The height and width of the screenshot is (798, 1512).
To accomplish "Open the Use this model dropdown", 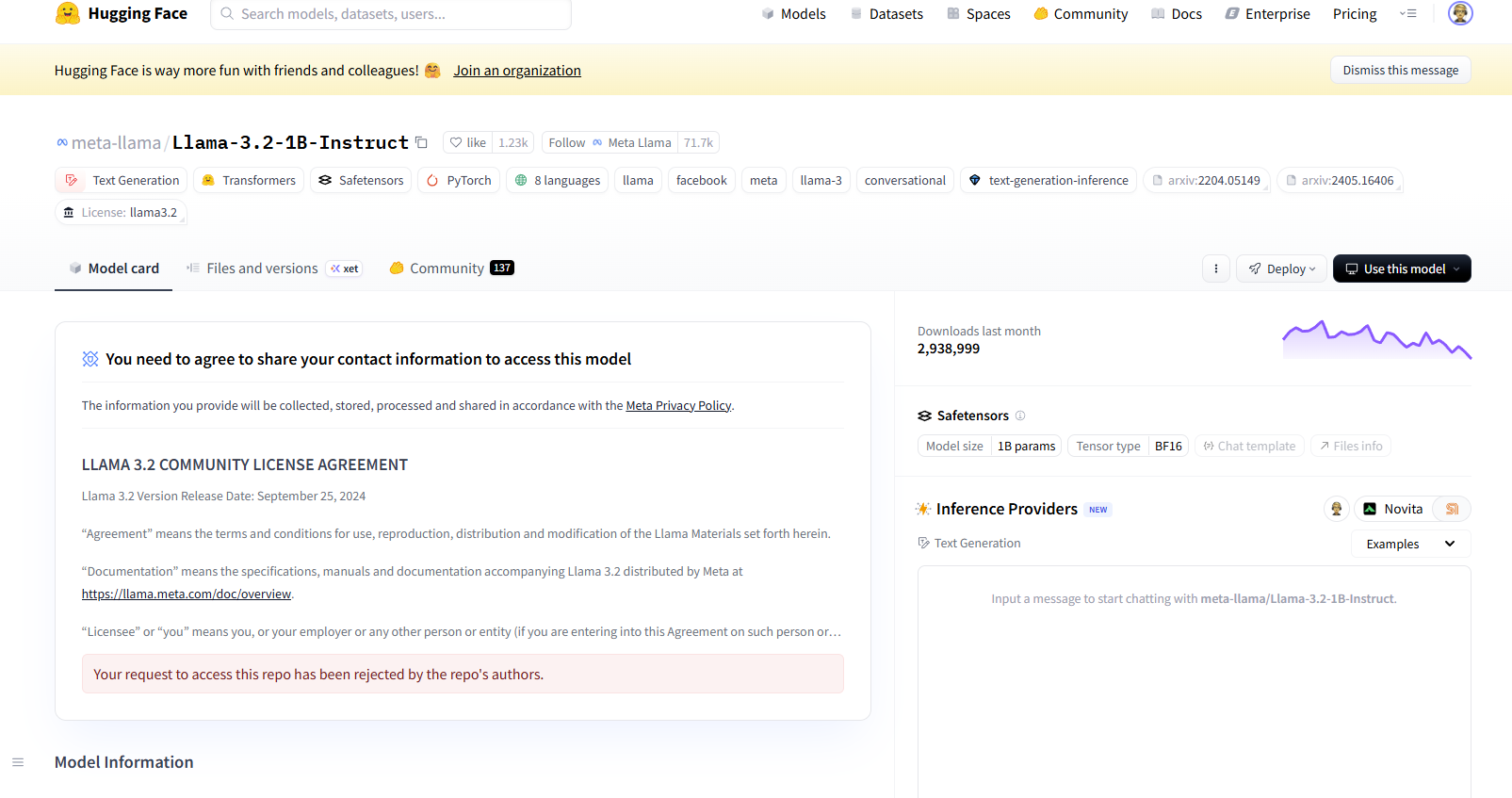I will pos(1402,269).
